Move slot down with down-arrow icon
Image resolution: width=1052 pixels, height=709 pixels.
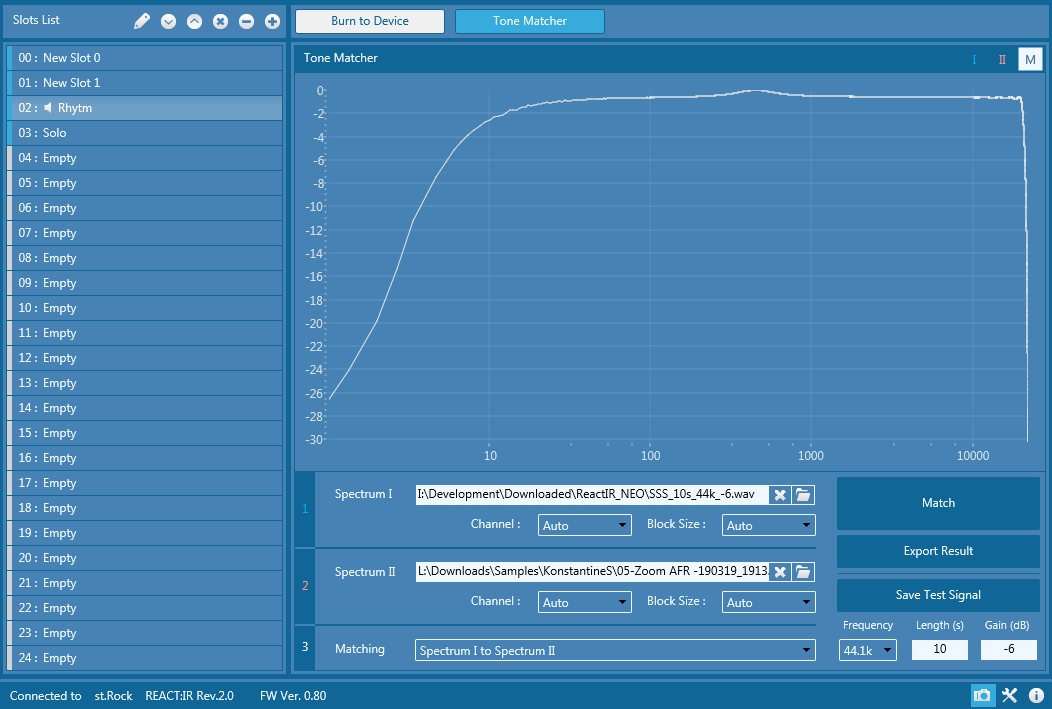pyautogui.click(x=168, y=21)
